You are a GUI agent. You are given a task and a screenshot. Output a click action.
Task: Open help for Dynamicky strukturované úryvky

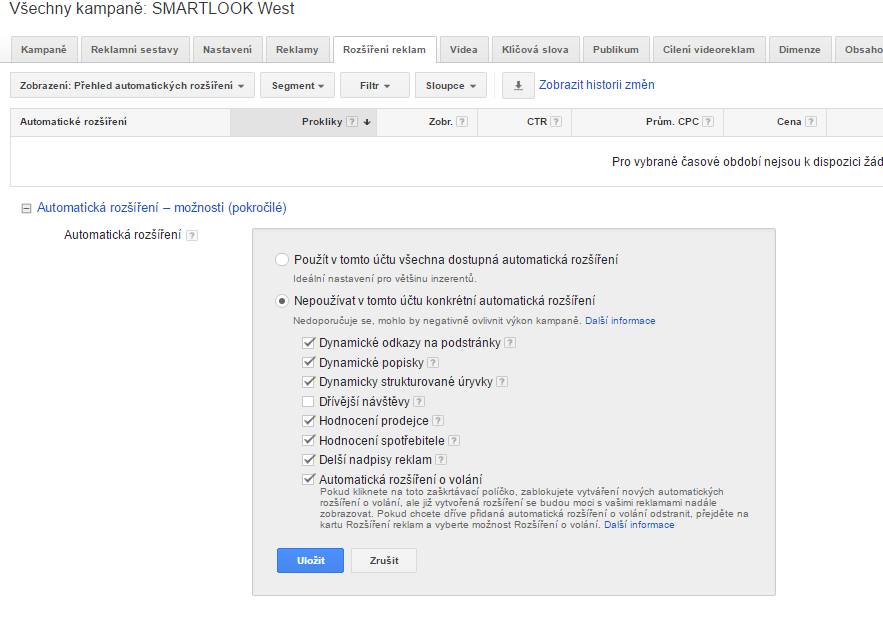coord(502,382)
